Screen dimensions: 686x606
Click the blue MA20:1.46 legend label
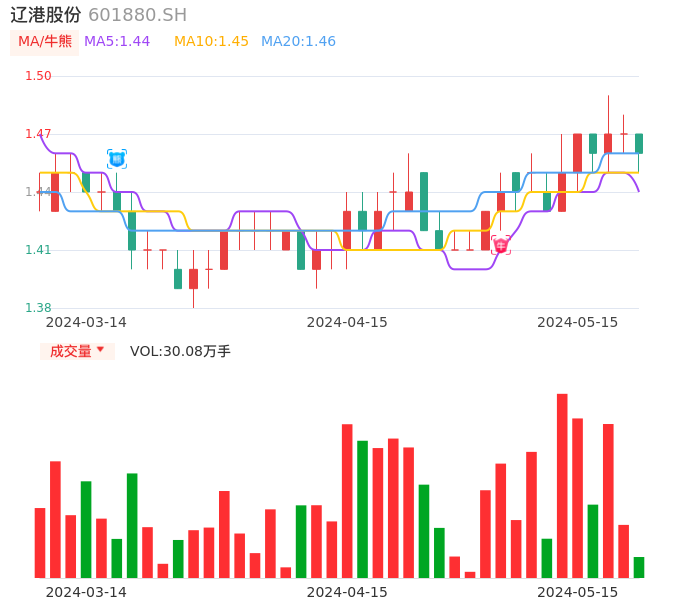[x=298, y=42]
